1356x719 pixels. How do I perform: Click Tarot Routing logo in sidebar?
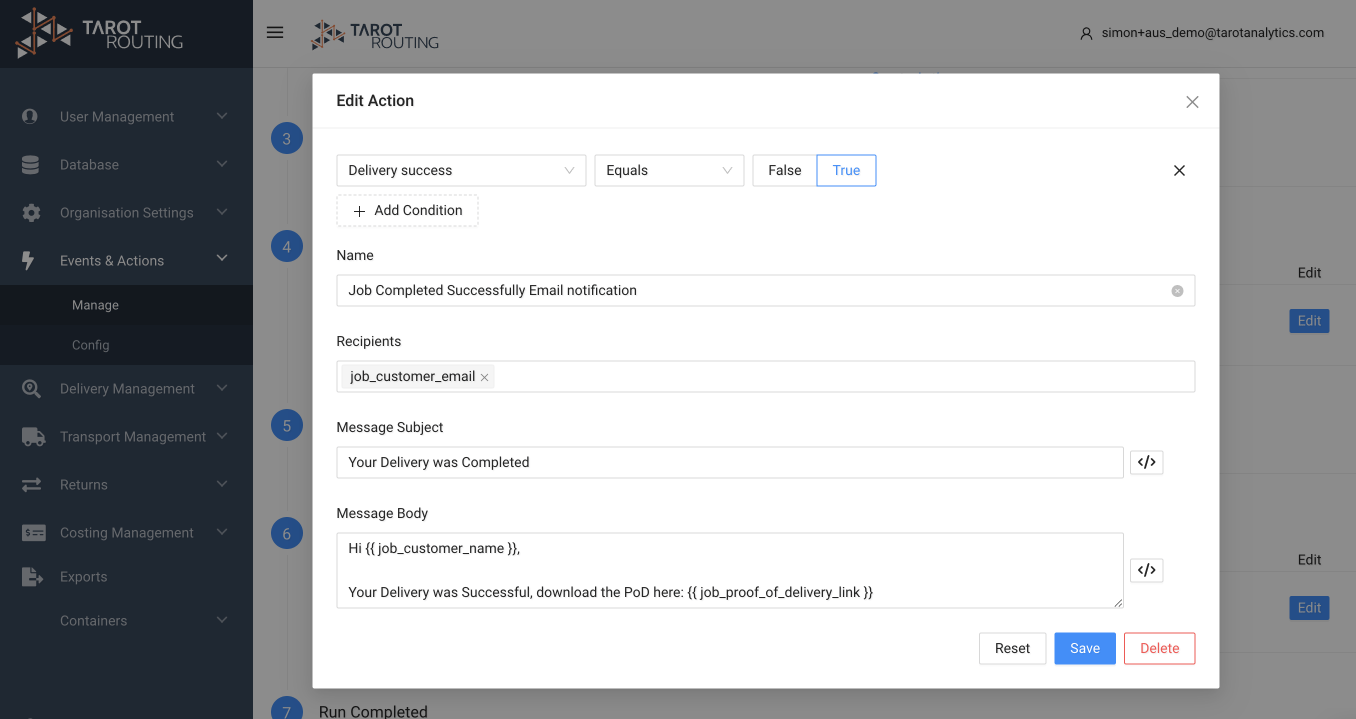click(x=100, y=34)
